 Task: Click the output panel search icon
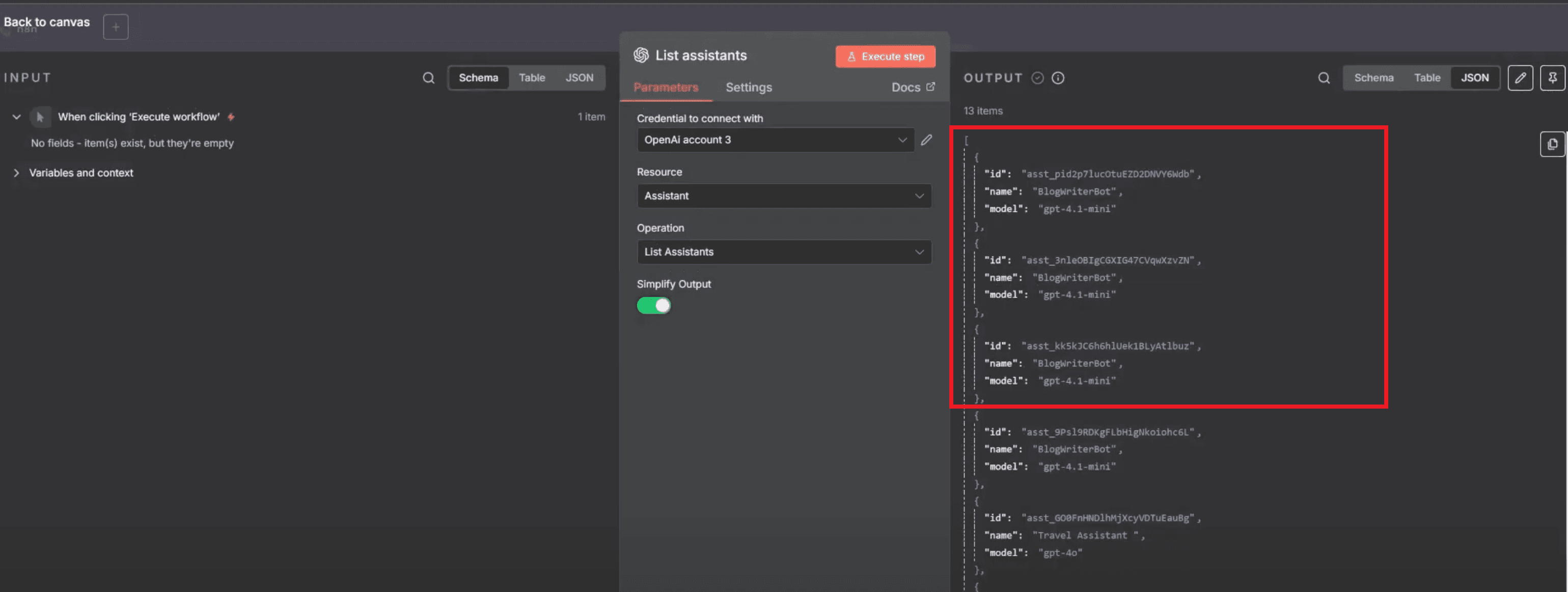[x=1324, y=78]
